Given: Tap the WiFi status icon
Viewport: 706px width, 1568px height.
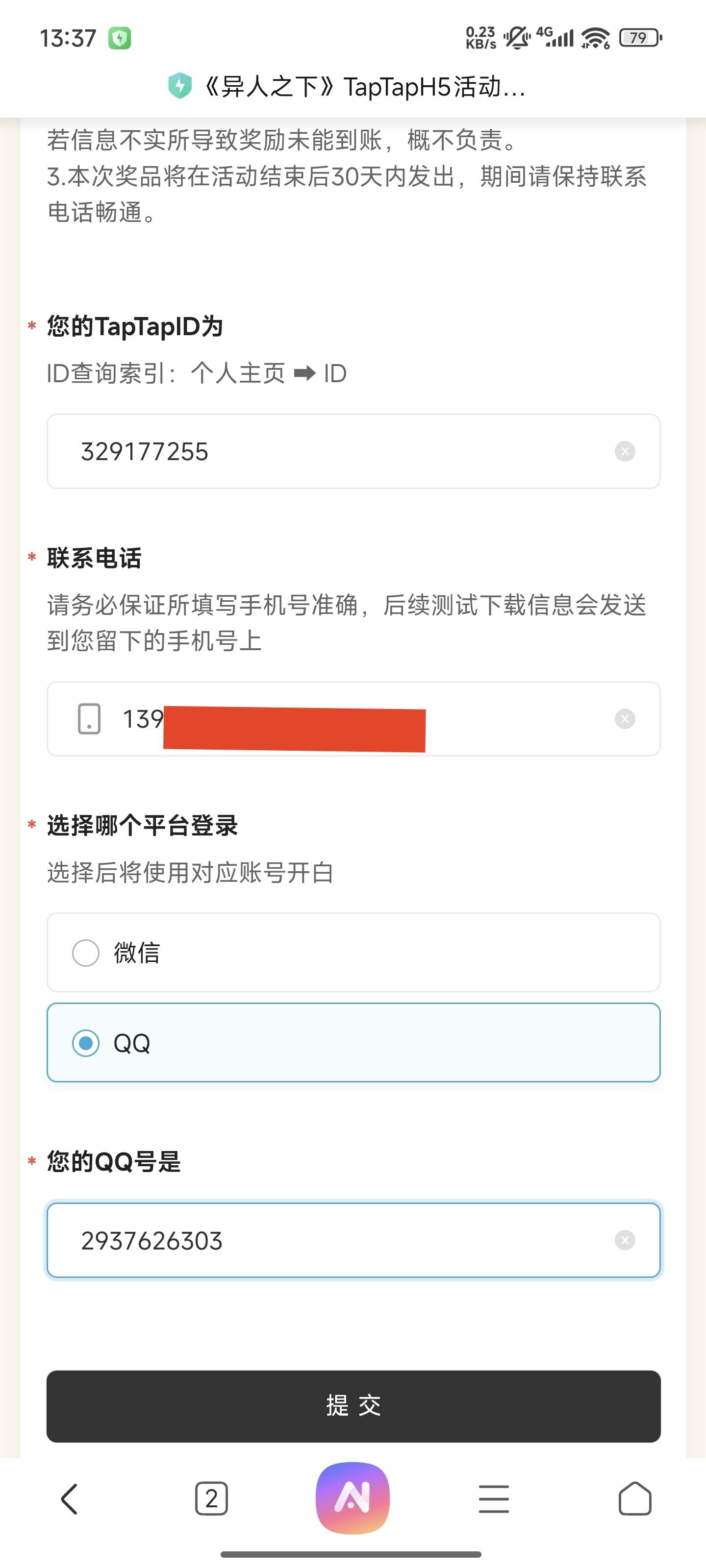Looking at the screenshot, I should point(595,38).
